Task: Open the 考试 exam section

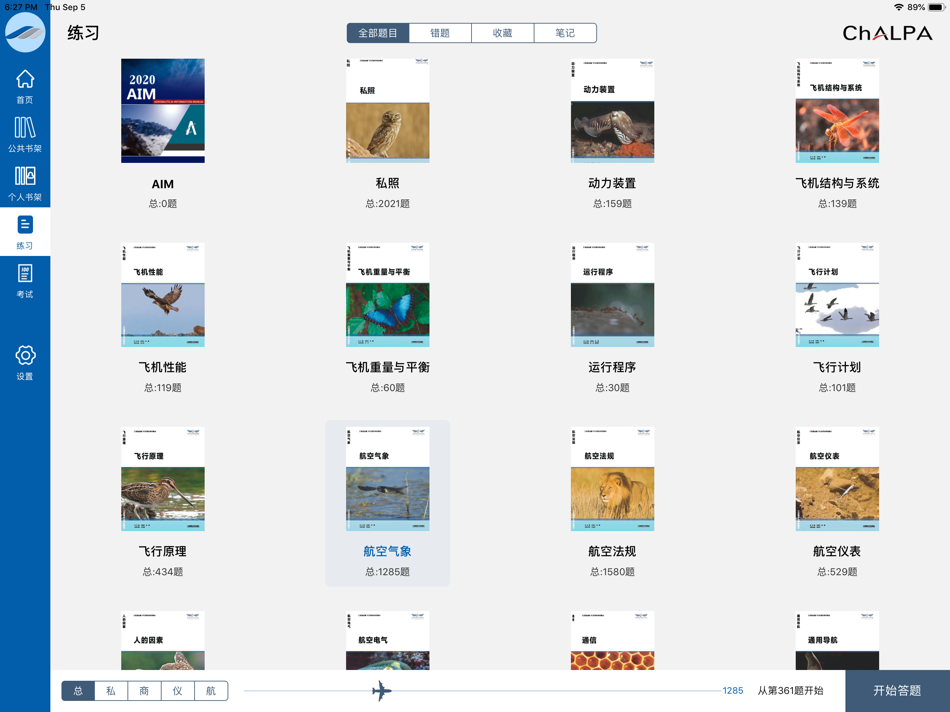Action: tap(25, 281)
